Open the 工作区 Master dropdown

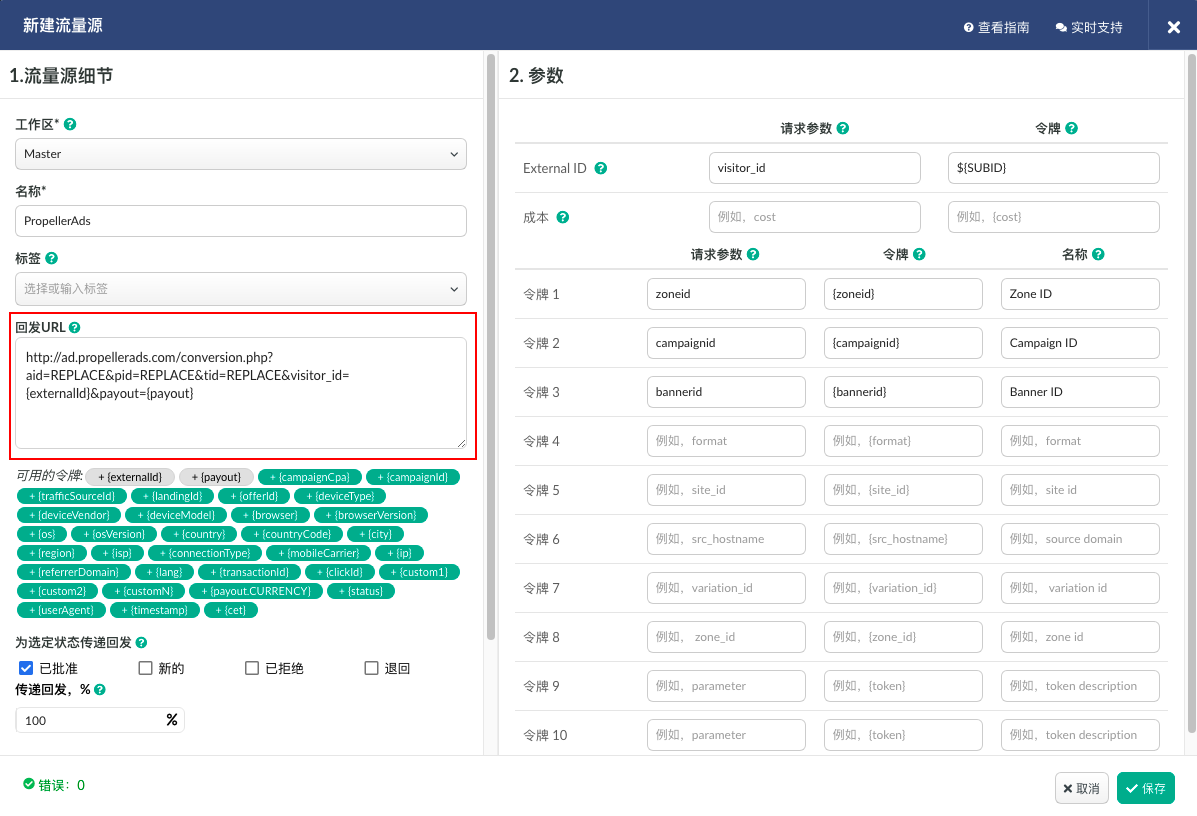[x=240, y=154]
